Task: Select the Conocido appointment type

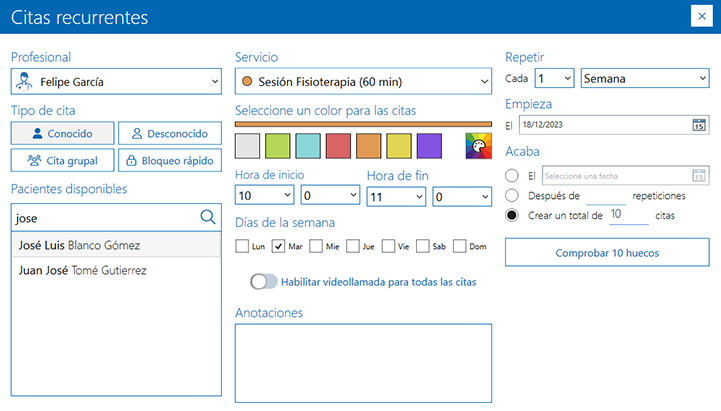Action: [x=61, y=133]
